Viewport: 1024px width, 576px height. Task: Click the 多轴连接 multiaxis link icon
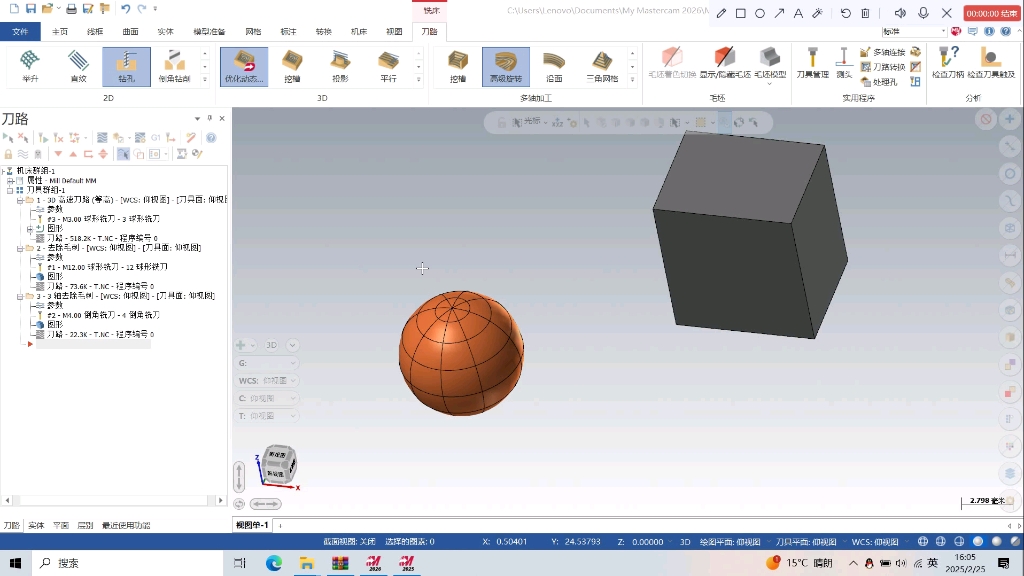pos(882,52)
